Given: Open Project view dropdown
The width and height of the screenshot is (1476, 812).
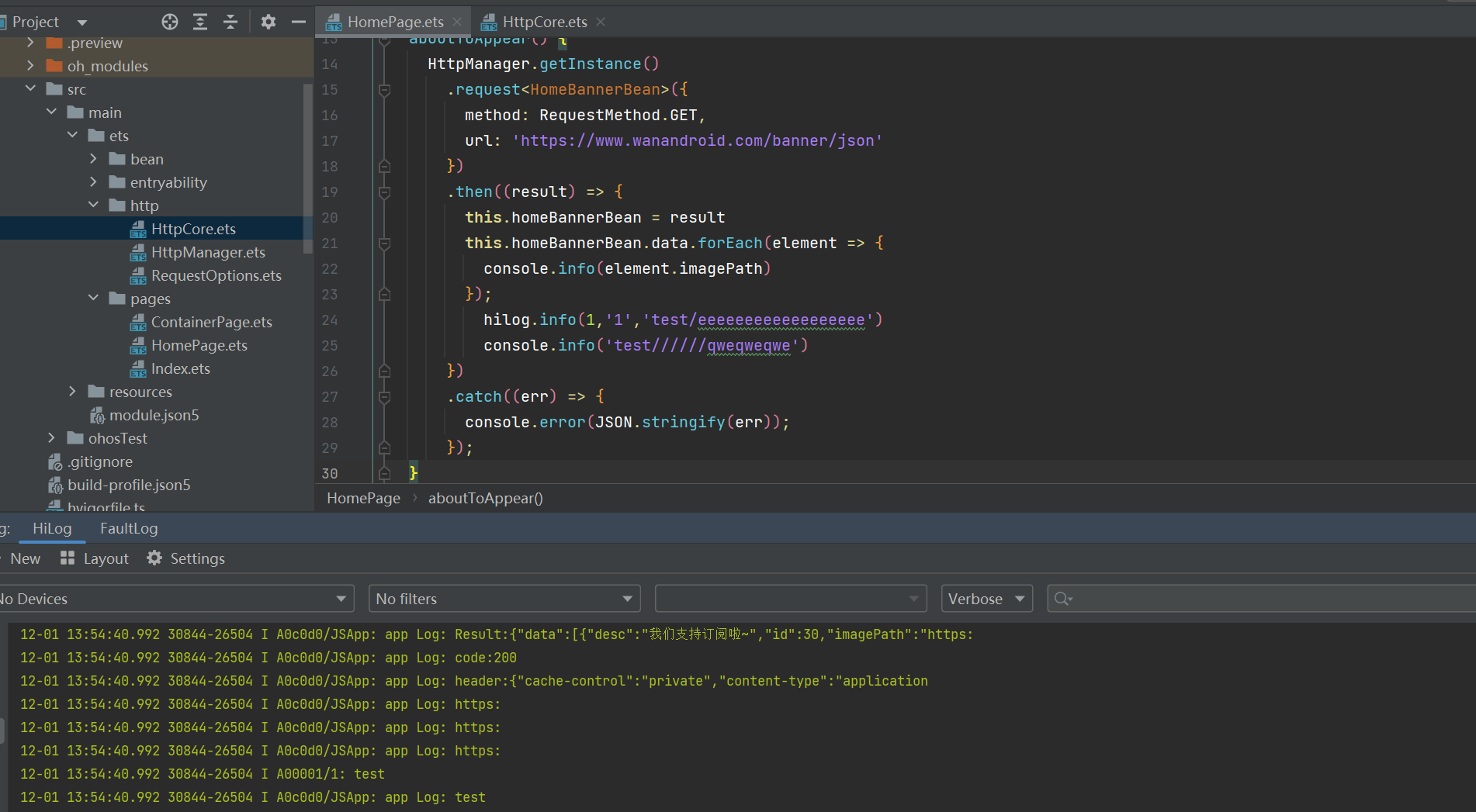Looking at the screenshot, I should pyautogui.click(x=82, y=22).
